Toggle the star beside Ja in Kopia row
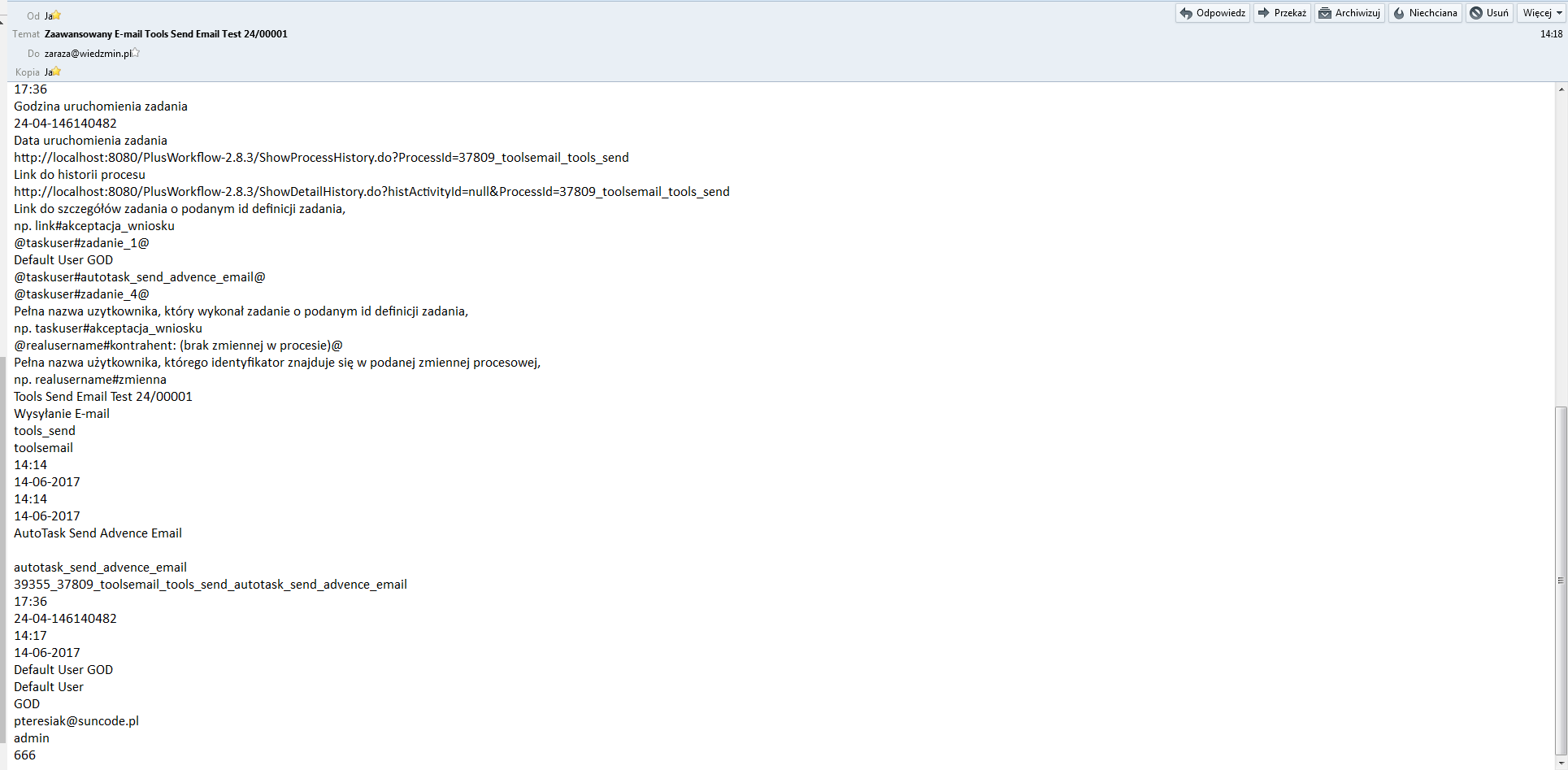Viewport: 1568px width, 770px height. coord(57,72)
